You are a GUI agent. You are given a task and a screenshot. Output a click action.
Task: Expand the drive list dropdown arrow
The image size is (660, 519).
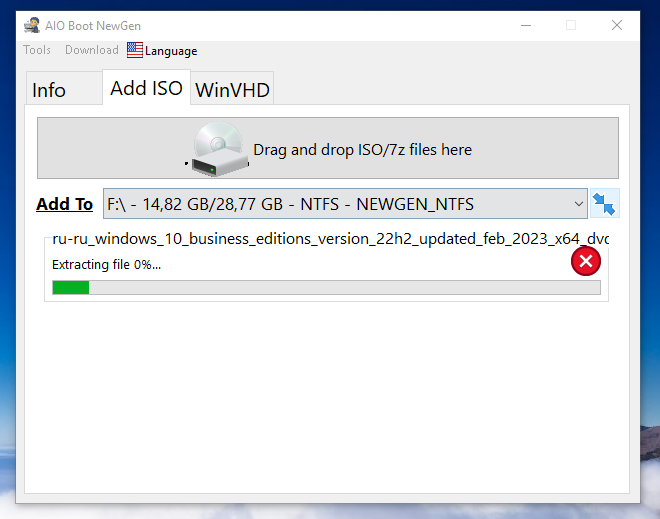coord(579,204)
